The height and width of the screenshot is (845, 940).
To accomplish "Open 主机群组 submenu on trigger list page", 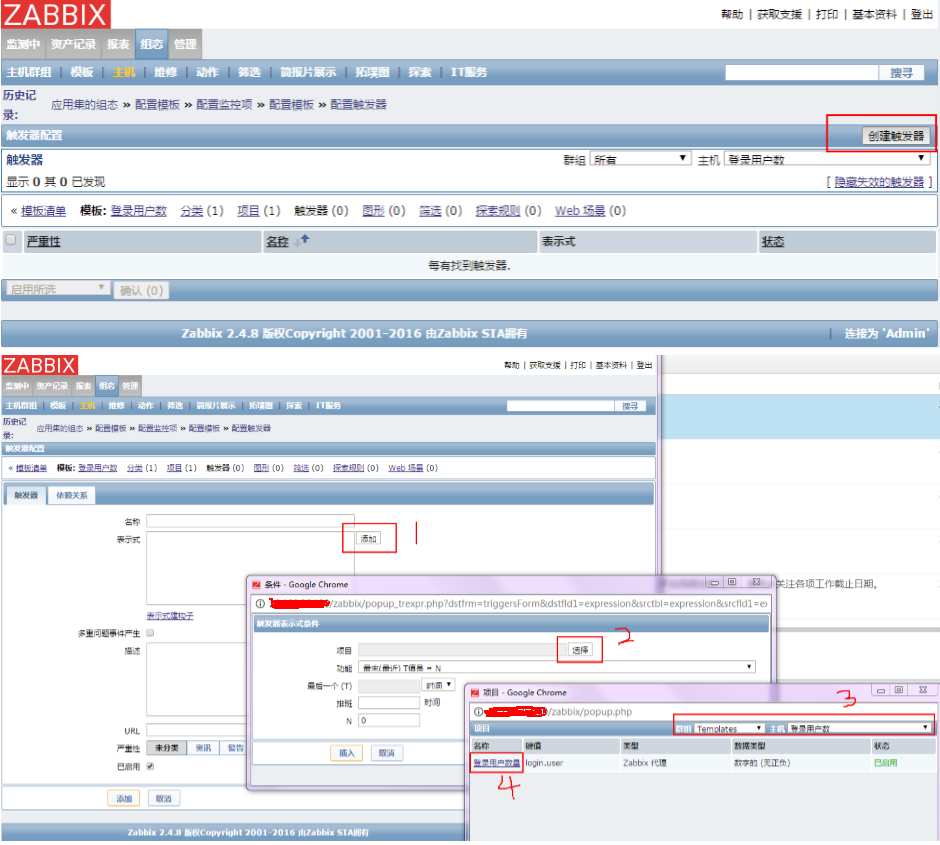I will click(x=28, y=73).
